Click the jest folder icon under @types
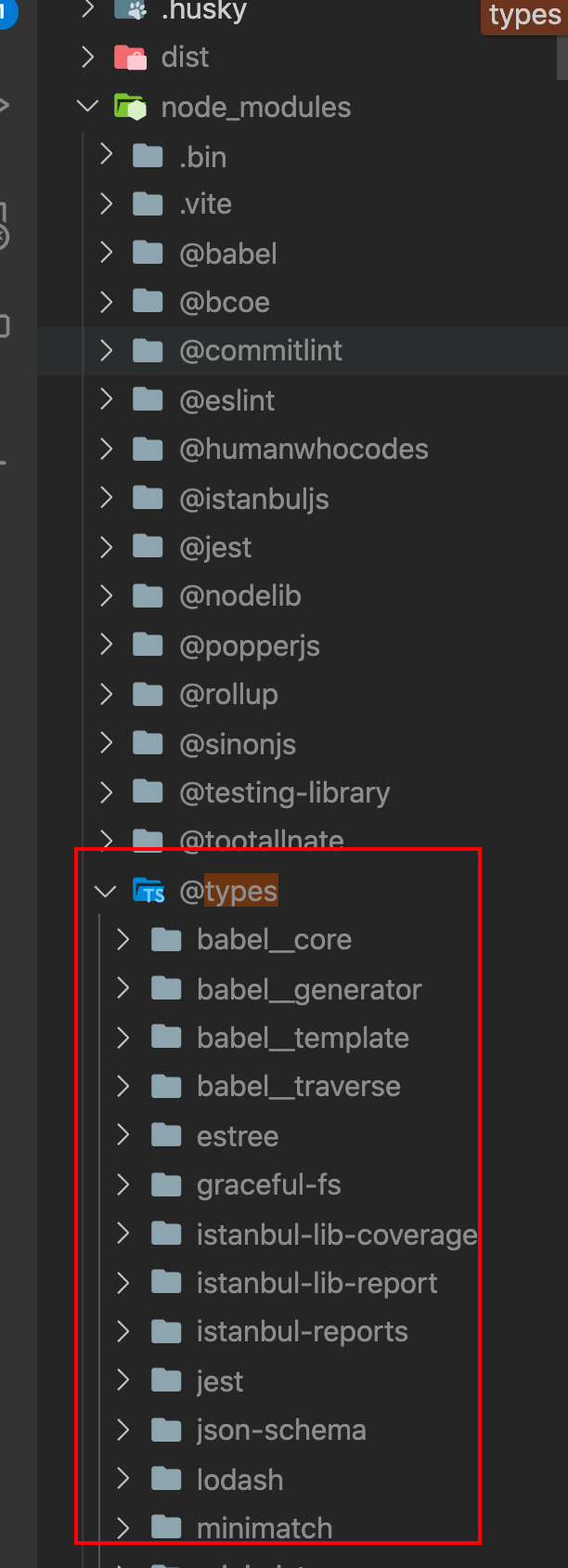This screenshot has height=1568, width=568. [x=166, y=1379]
